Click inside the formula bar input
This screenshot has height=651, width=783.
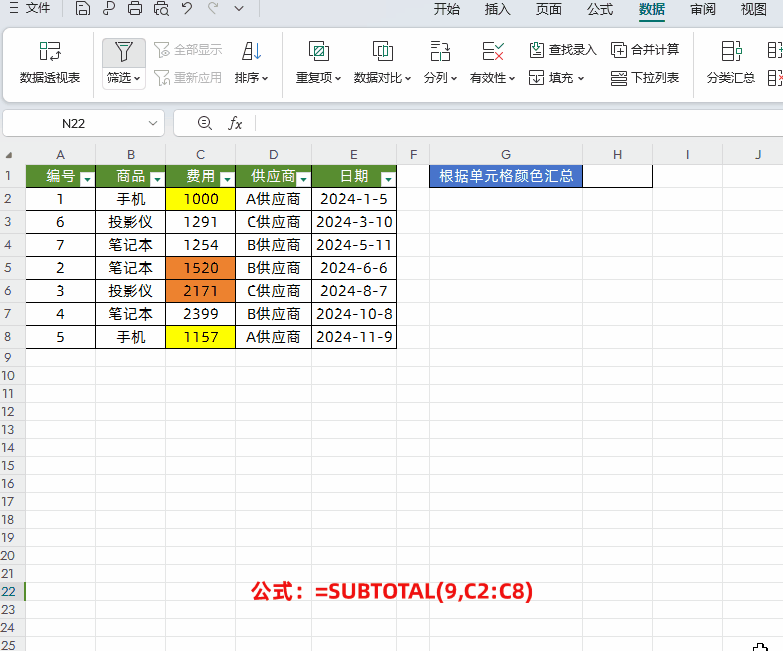[519, 123]
